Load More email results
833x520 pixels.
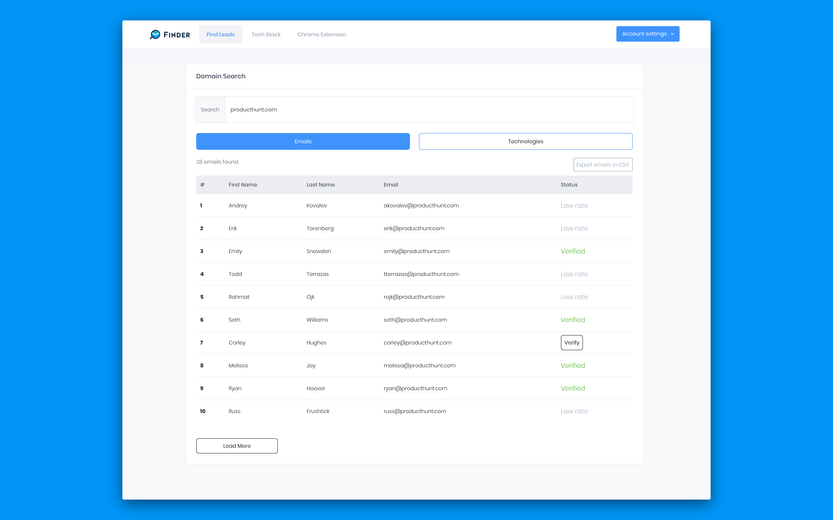[237, 446]
